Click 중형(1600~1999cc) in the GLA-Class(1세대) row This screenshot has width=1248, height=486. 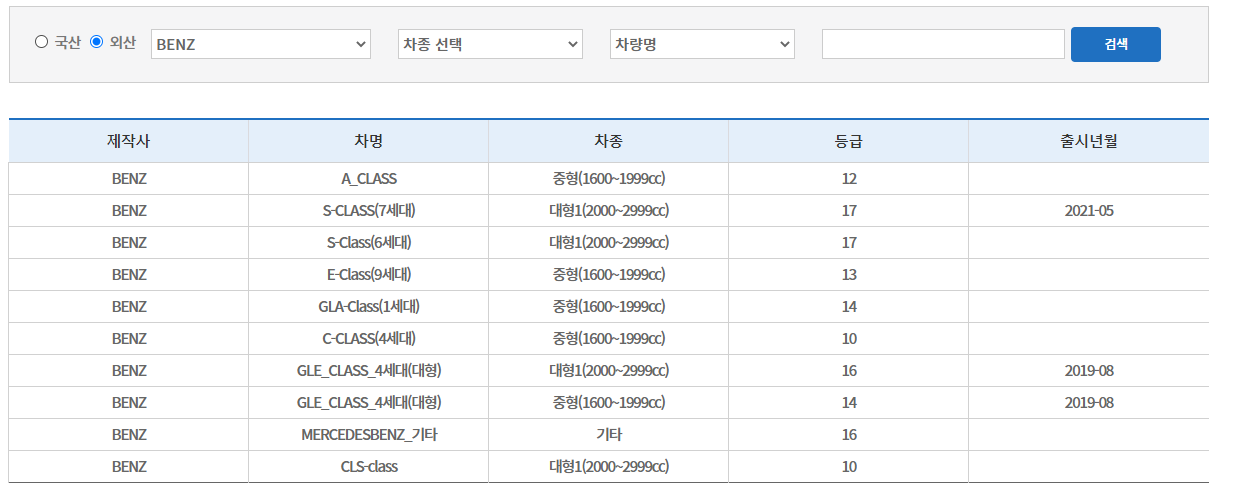609,307
